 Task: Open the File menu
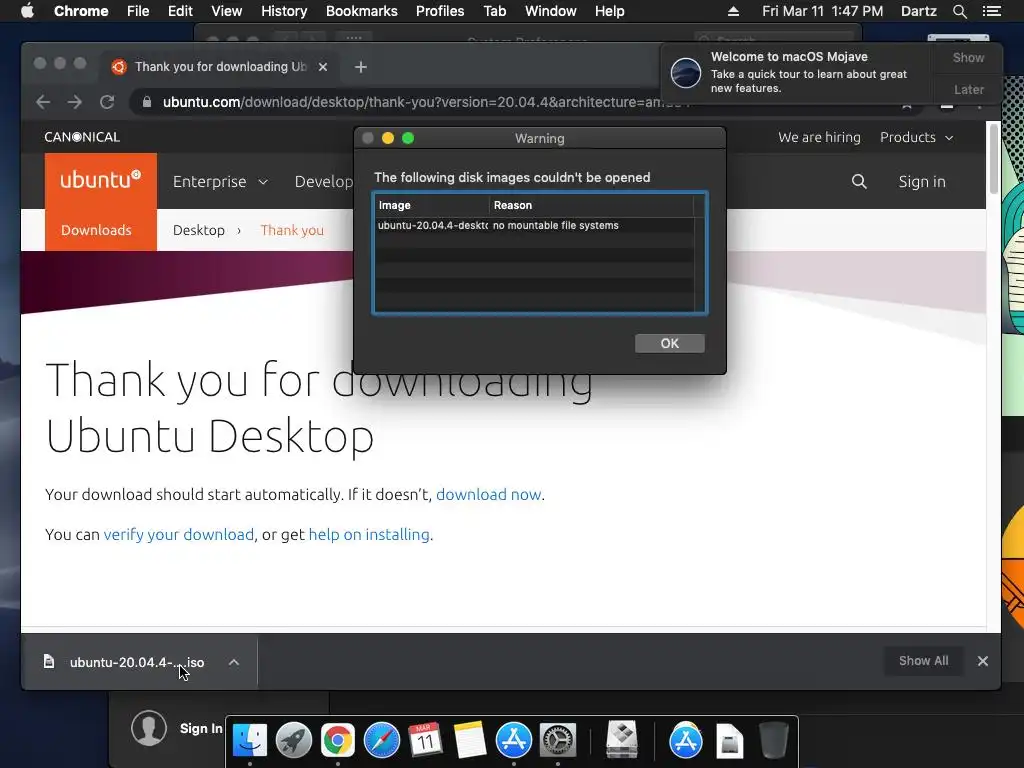pos(138,11)
